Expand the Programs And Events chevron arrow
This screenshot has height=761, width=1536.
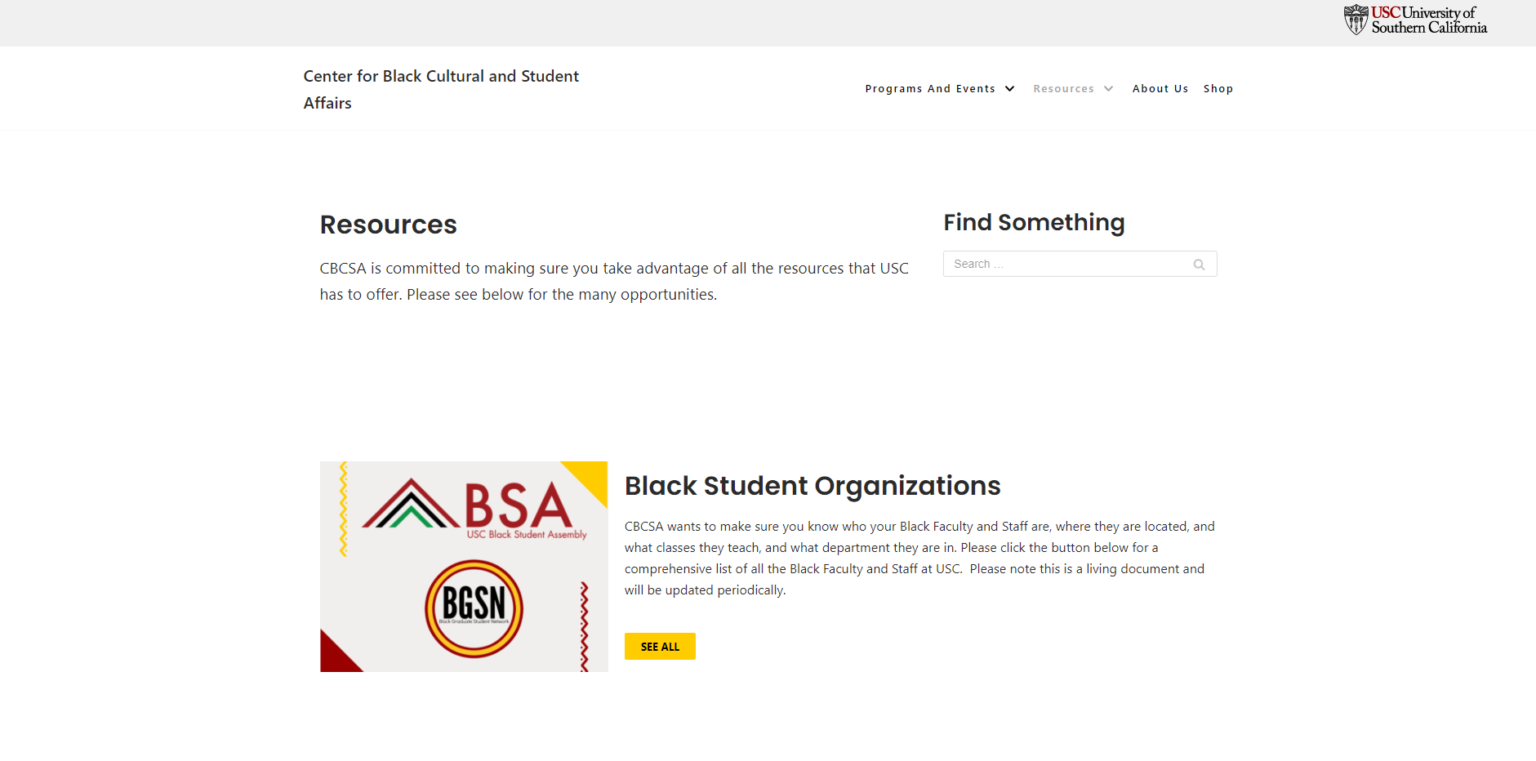click(1010, 89)
